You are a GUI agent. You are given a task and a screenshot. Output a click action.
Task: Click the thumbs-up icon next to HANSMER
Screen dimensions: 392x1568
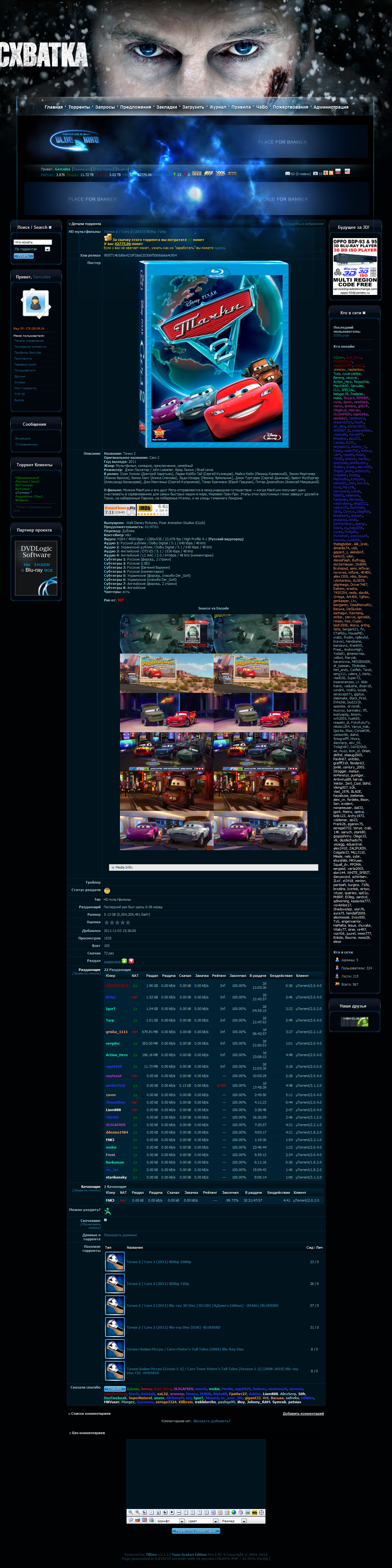[124, 961]
